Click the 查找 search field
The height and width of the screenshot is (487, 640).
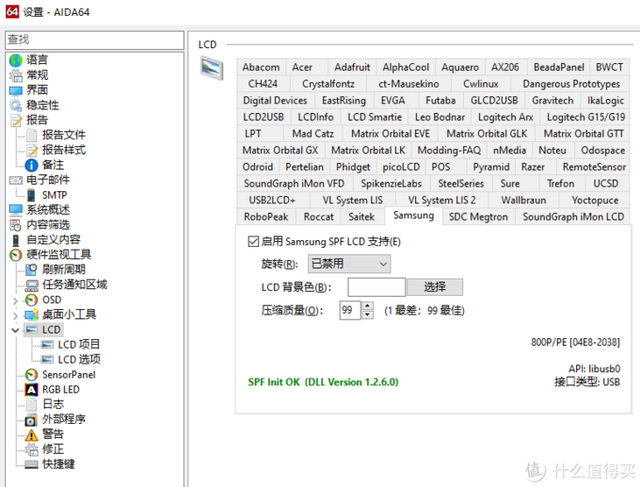pyautogui.click(x=94, y=40)
